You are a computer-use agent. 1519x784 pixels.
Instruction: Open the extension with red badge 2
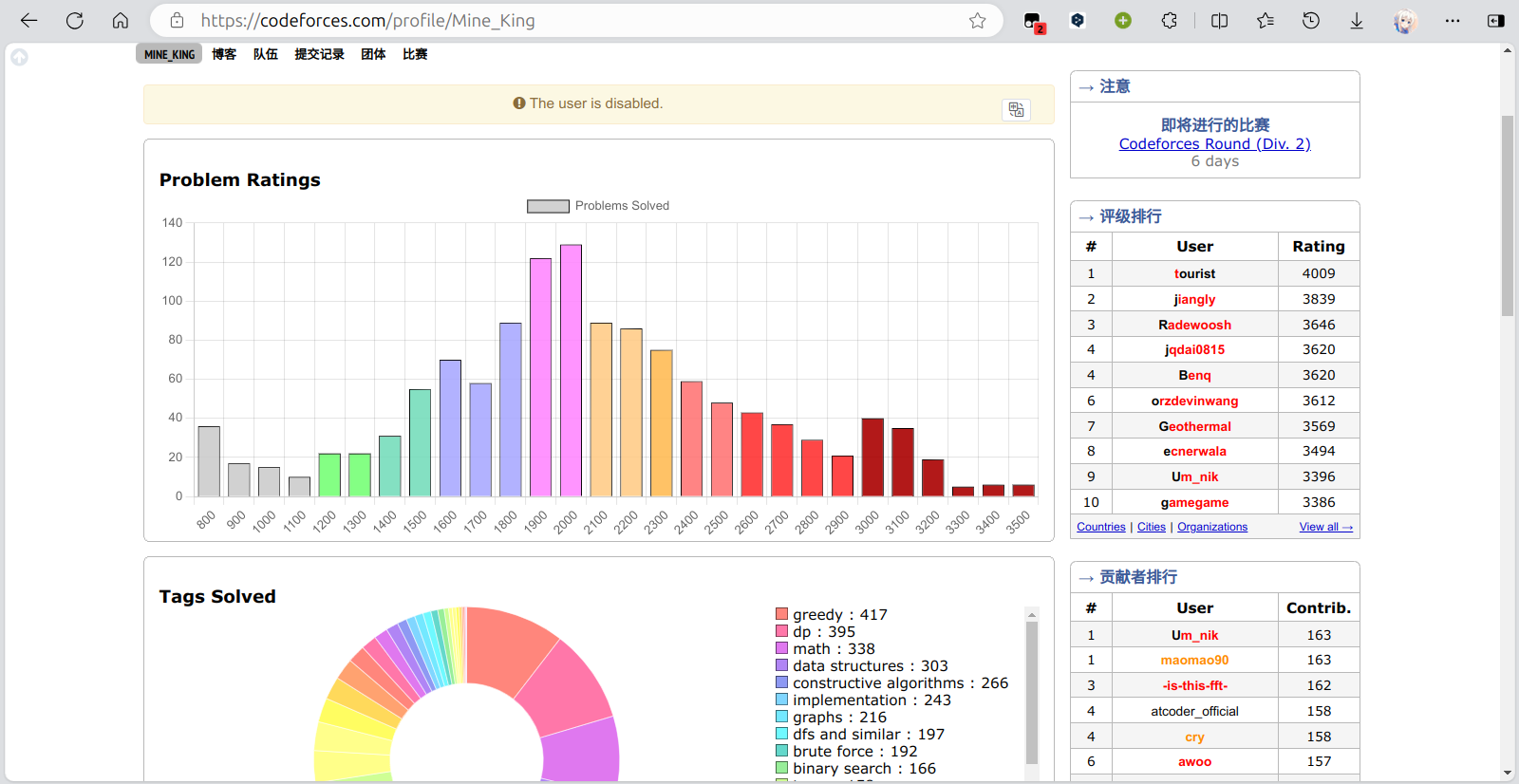point(1033,21)
